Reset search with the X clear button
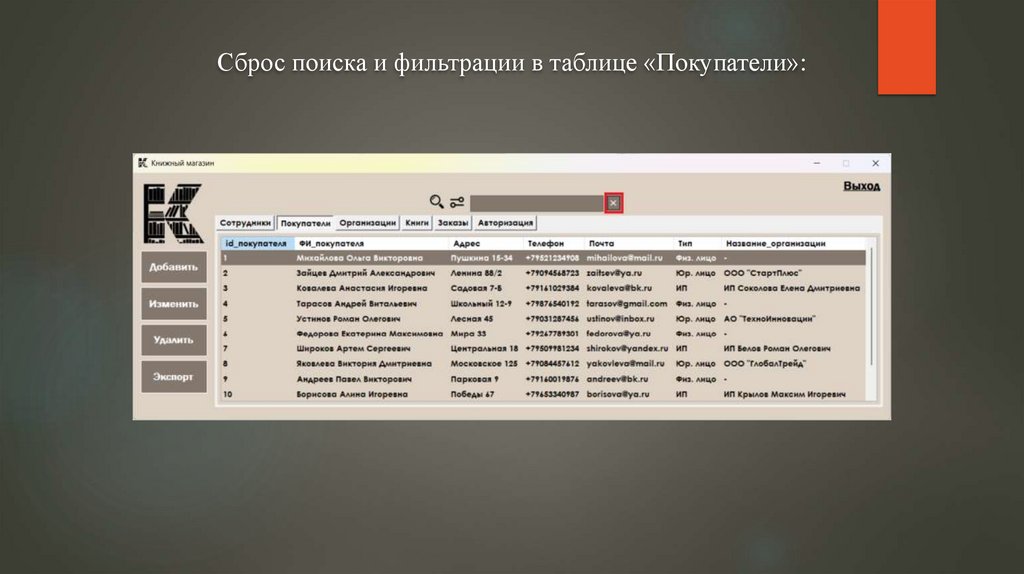The image size is (1024, 574). 613,203
